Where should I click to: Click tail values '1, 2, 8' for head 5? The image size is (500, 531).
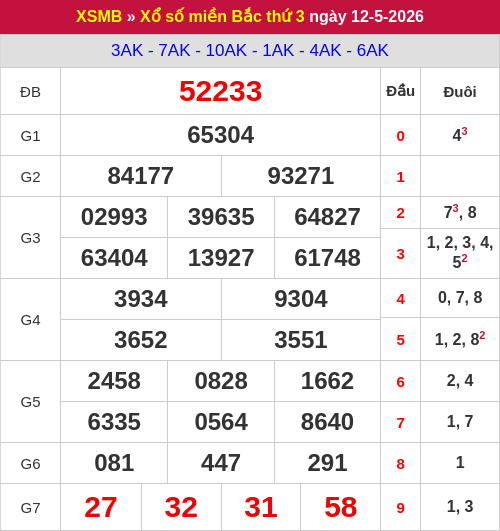click(460, 339)
